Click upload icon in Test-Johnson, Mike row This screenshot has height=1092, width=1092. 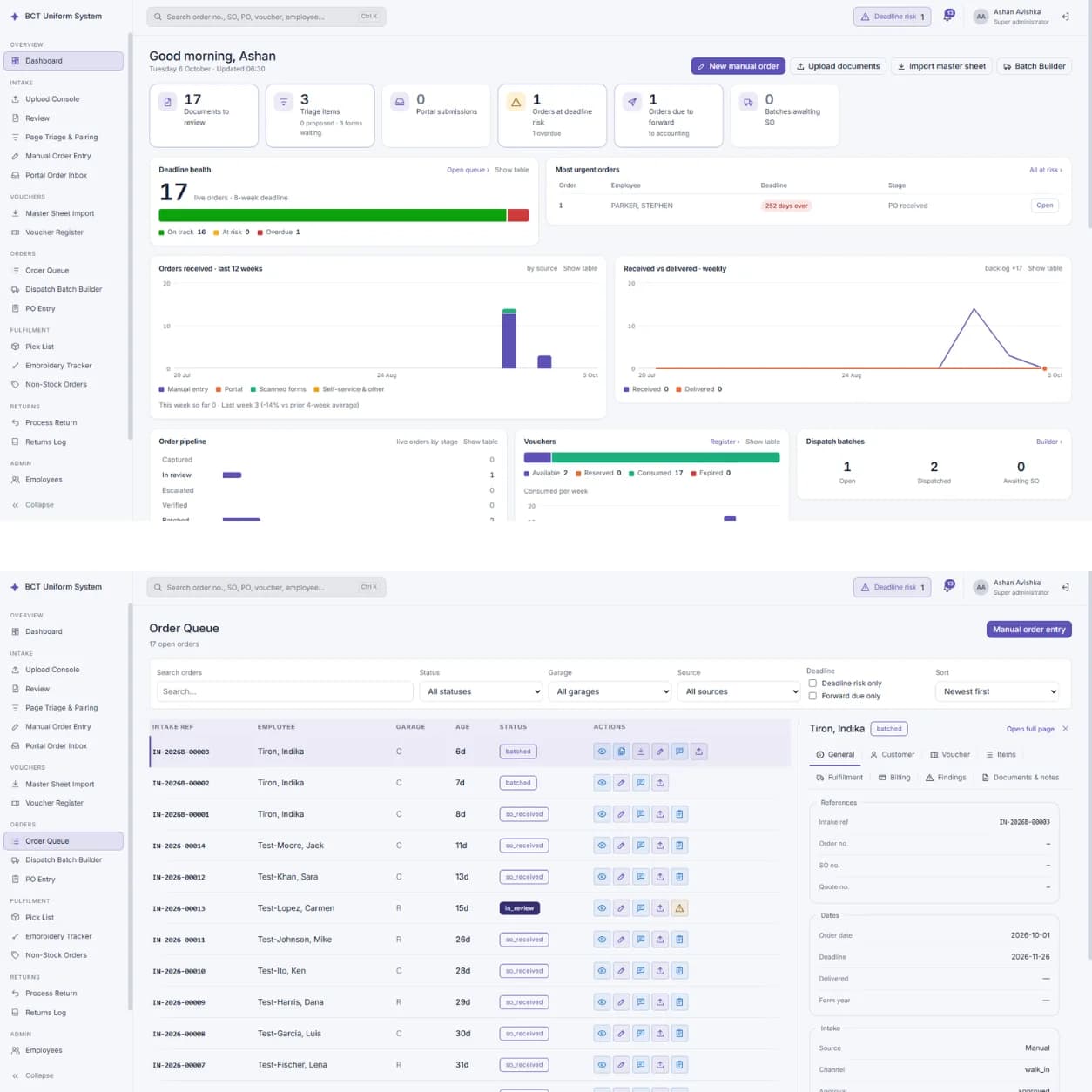coord(660,939)
